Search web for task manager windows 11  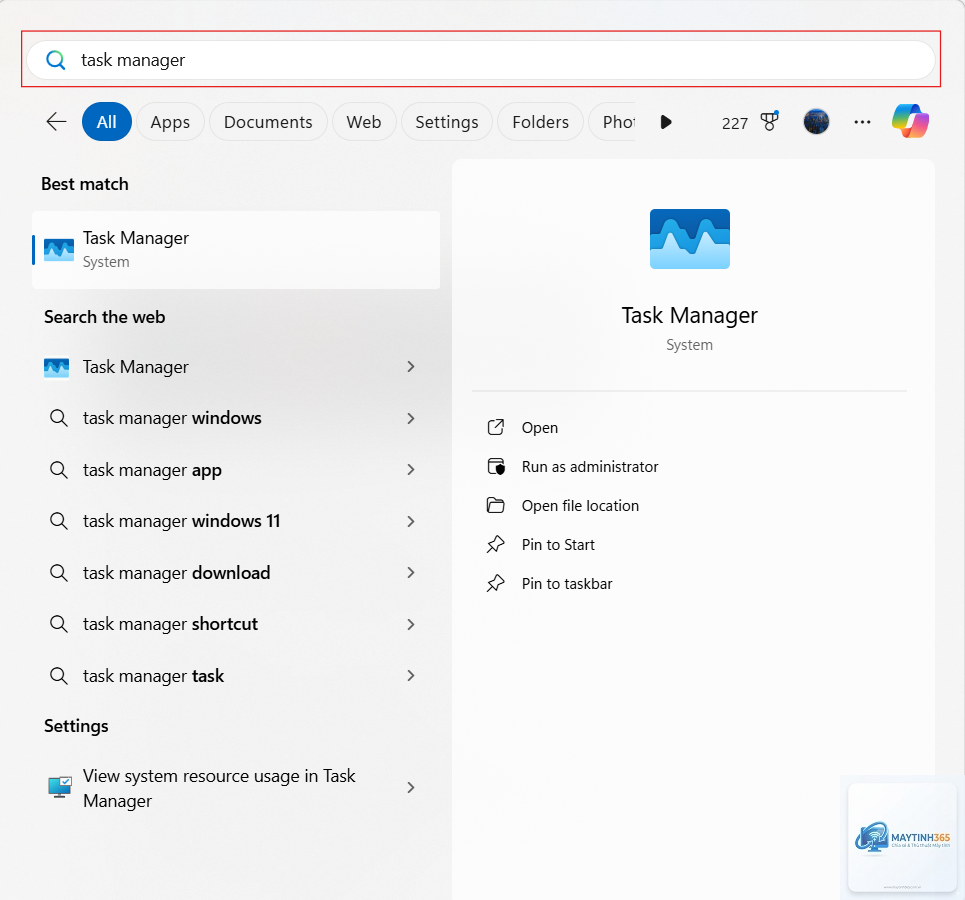pyautogui.click(x=182, y=521)
